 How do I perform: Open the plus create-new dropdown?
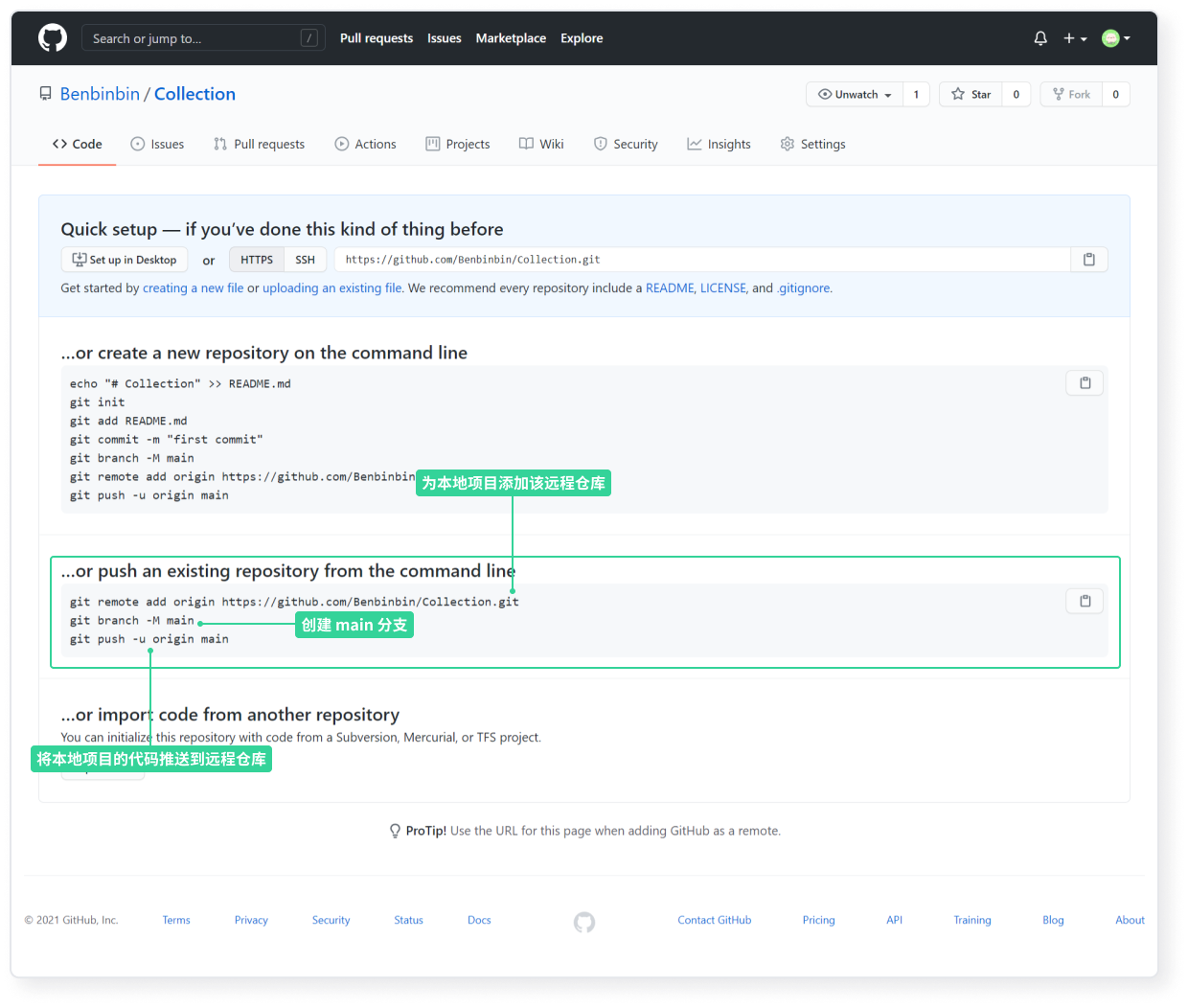pyautogui.click(x=1075, y=38)
